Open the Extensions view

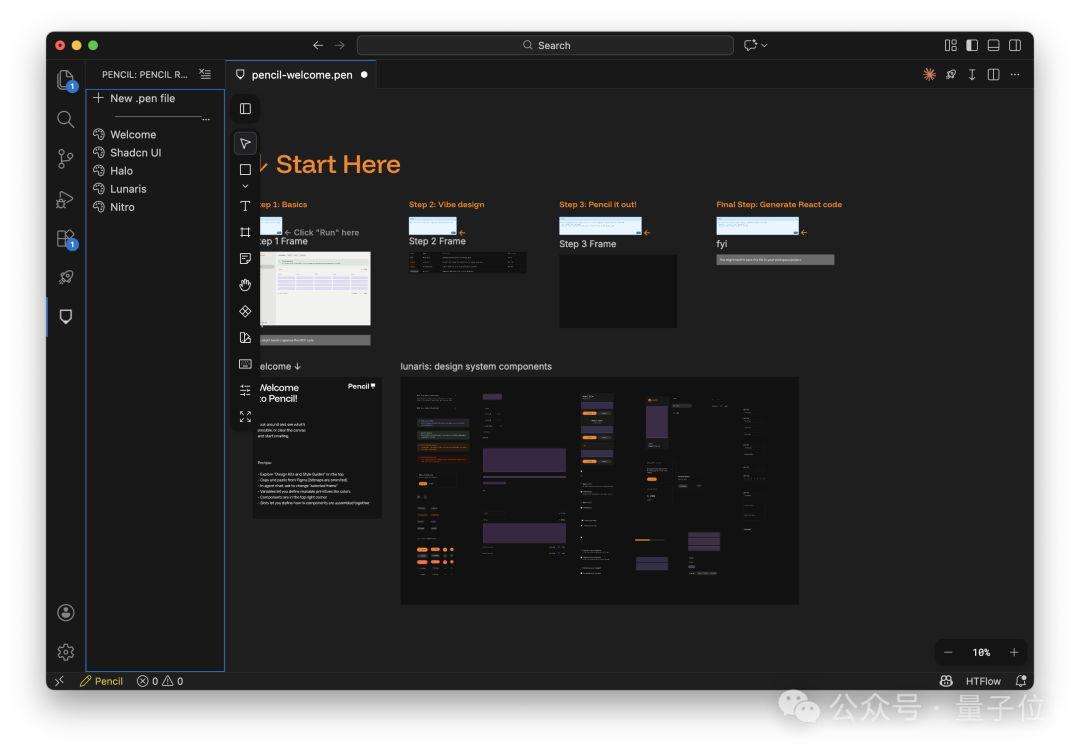(x=66, y=238)
